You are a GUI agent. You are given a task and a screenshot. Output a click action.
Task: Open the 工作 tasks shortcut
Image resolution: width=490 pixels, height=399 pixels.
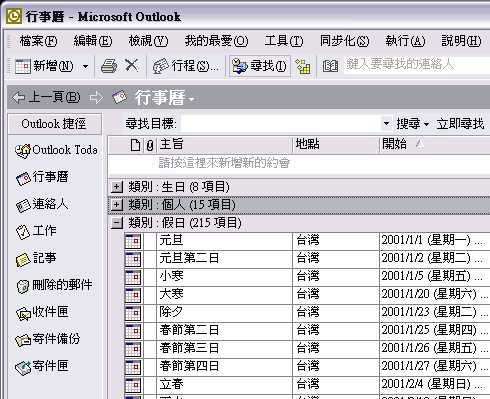pyautogui.click(x=36, y=231)
